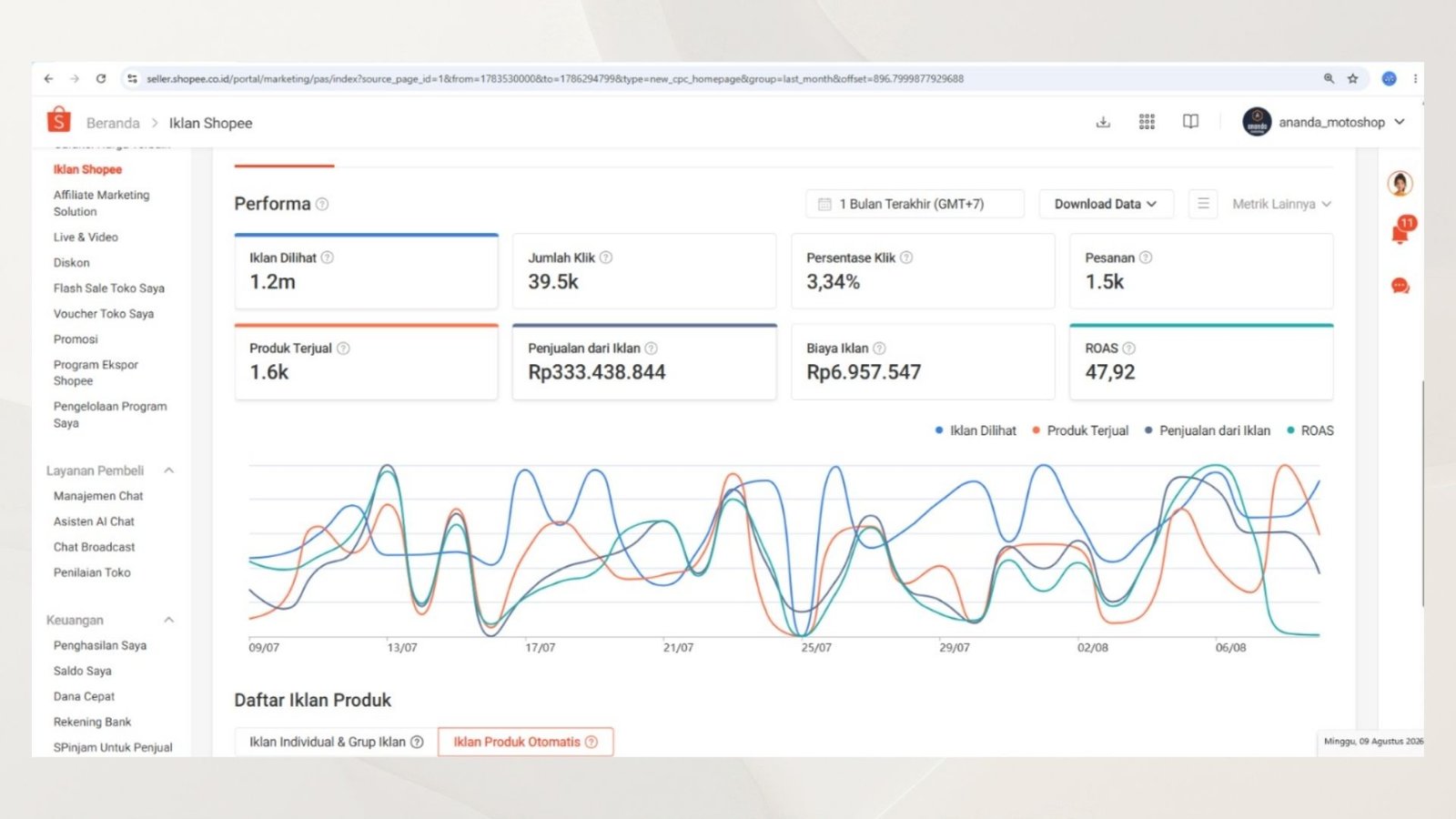Toggle the Biaya Iklan metric card
The image size is (1456, 819).
coord(923,361)
